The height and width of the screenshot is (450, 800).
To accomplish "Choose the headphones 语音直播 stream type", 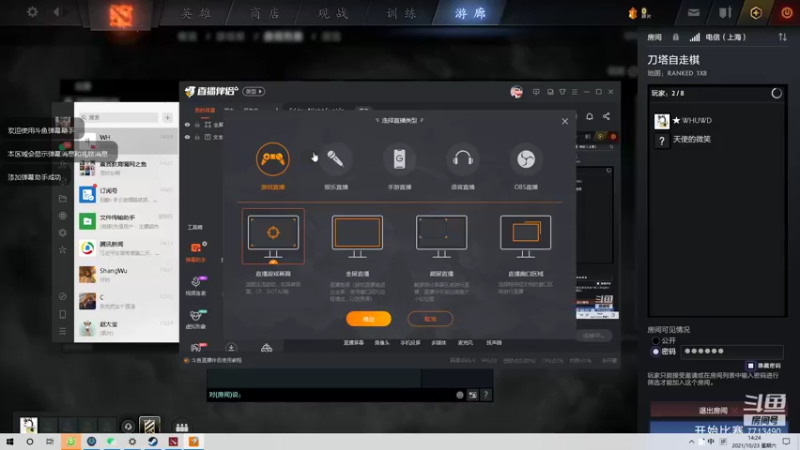I will click(463, 159).
